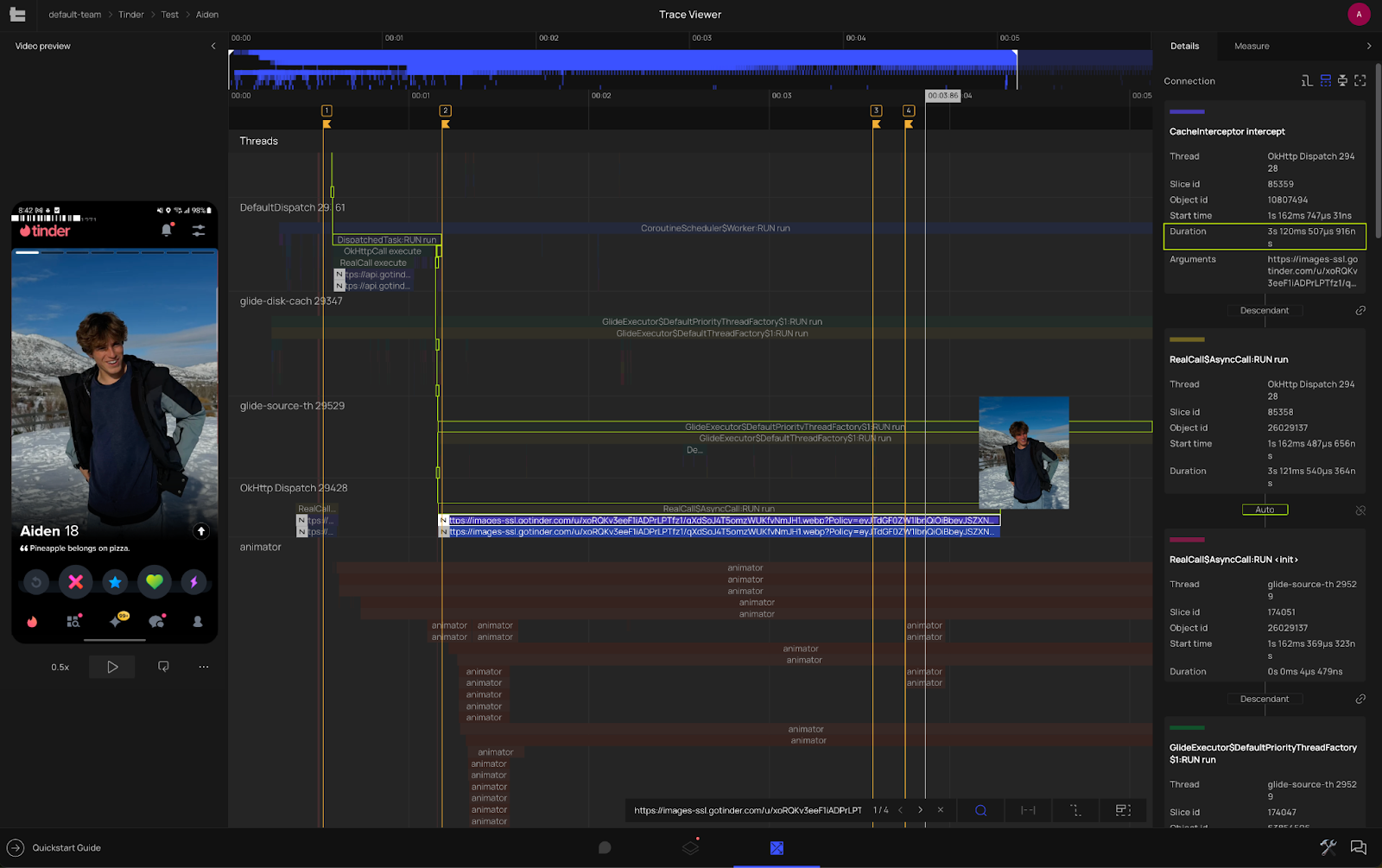Viewport: 1382px width, 868px height.
Task: Clear the search with X icon
Action: [x=941, y=810]
